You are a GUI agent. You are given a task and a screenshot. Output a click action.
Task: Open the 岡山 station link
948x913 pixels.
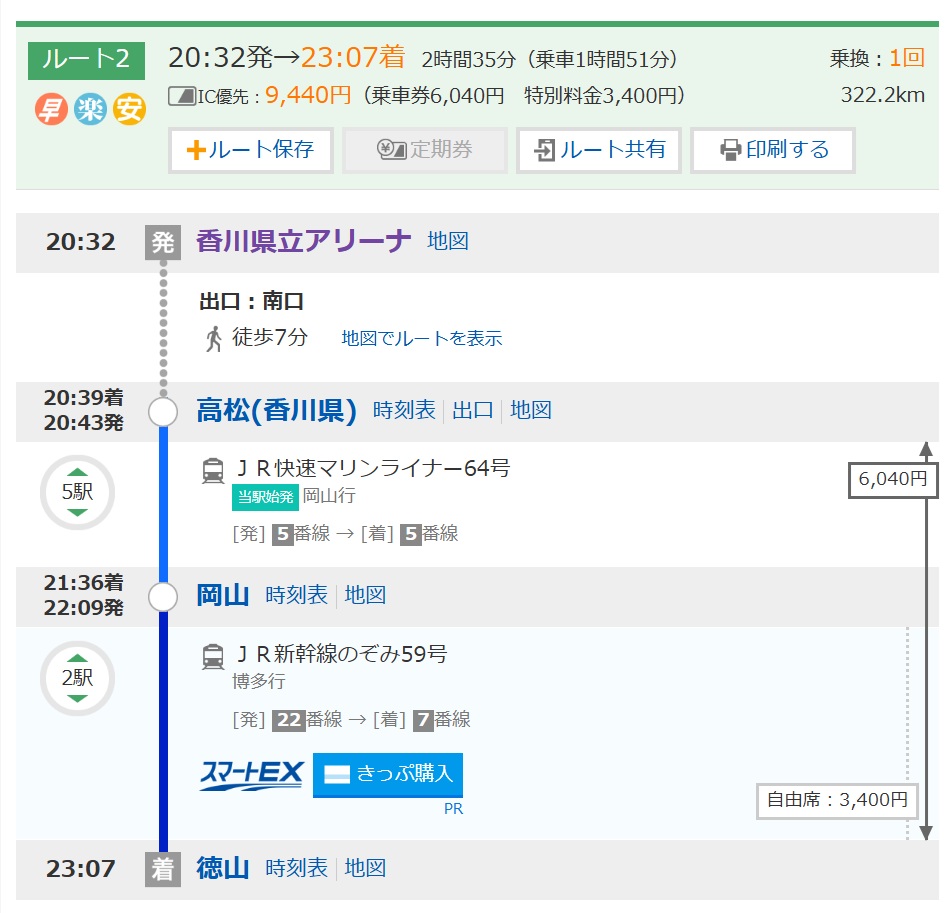click(x=222, y=596)
